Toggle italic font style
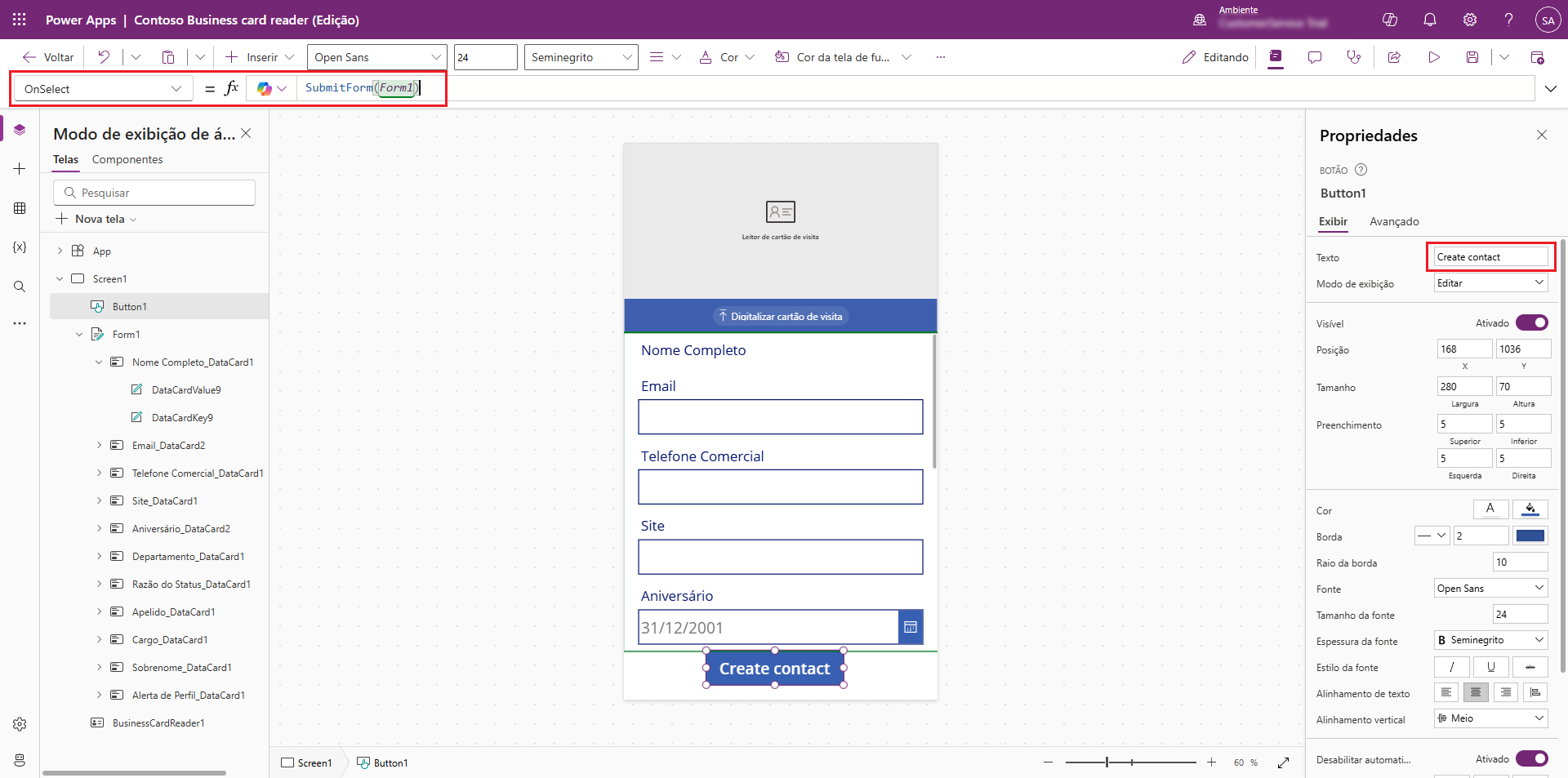 pos(1451,667)
